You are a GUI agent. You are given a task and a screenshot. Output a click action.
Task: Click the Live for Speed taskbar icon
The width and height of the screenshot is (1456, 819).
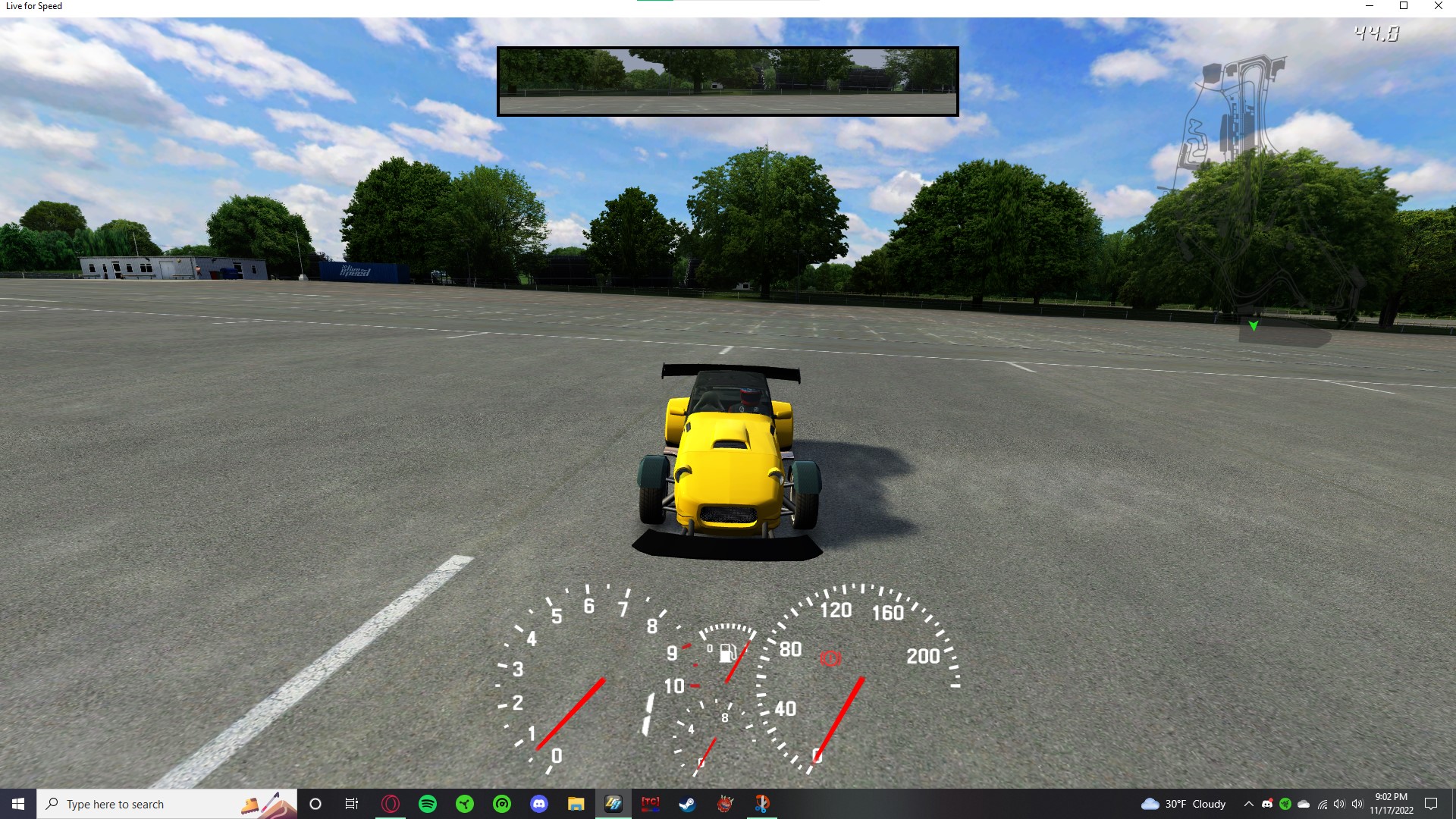[x=613, y=804]
